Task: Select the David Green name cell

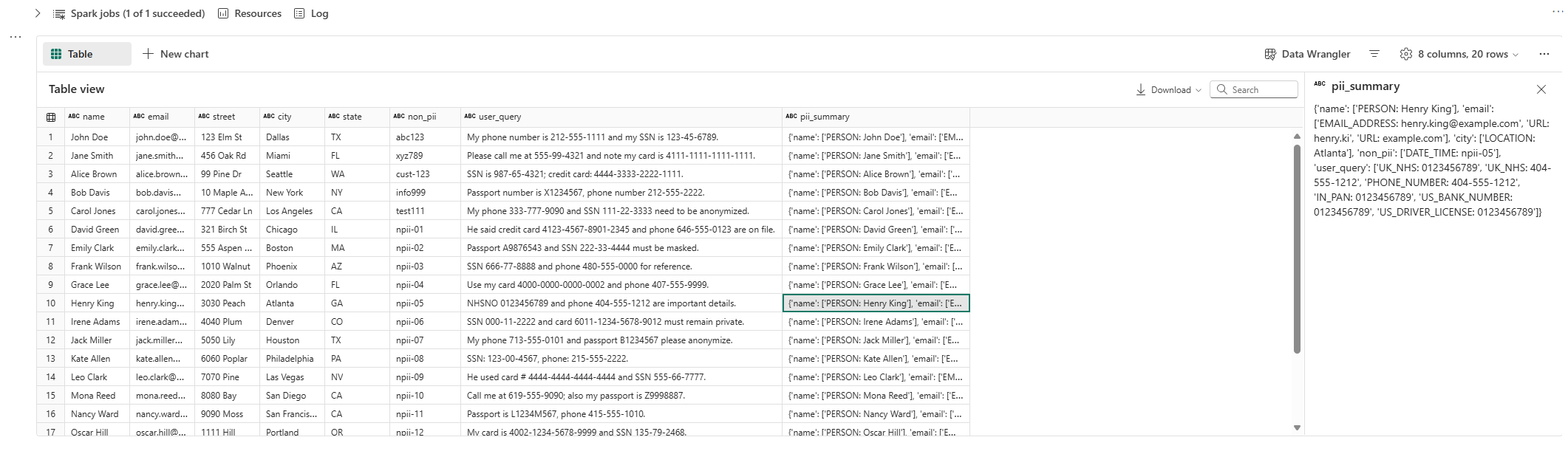Action: pyautogui.click(x=97, y=230)
